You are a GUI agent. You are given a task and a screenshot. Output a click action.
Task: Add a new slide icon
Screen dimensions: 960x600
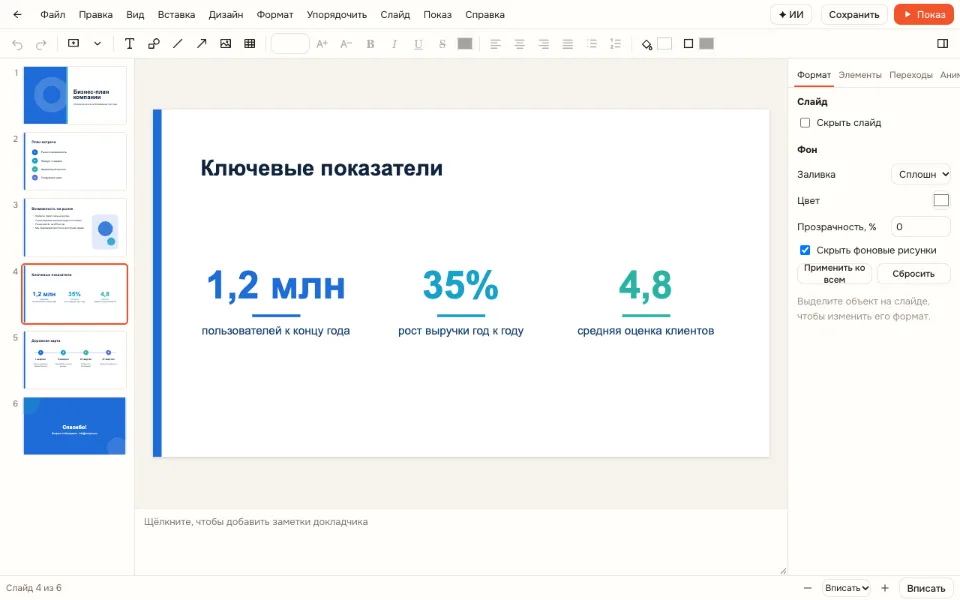[x=73, y=43]
